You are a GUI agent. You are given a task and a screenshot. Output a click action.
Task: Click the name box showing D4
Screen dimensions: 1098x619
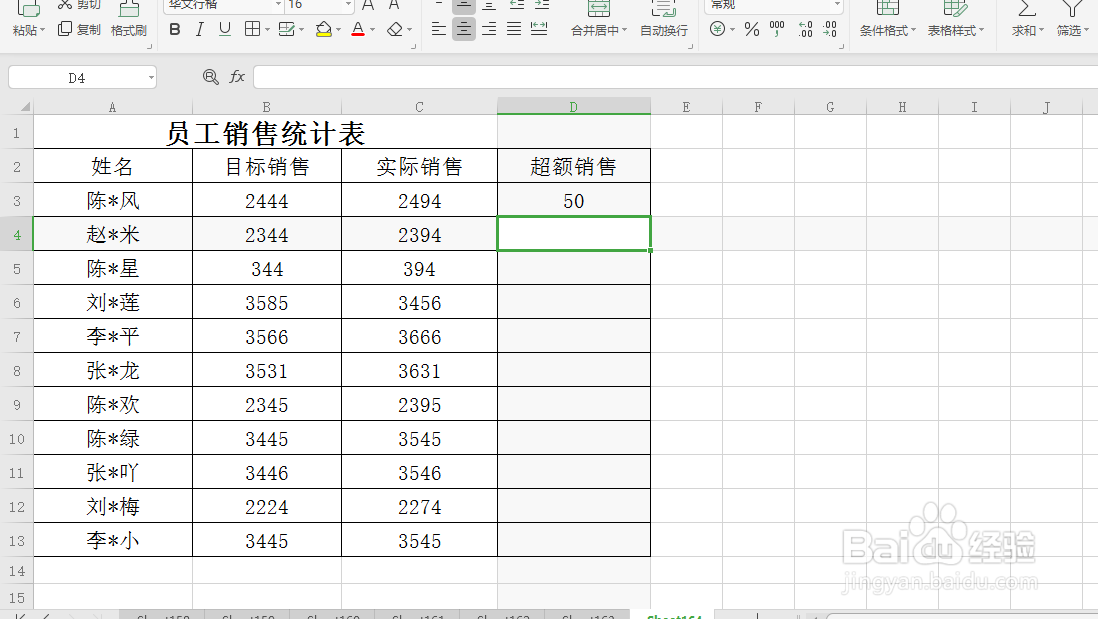pyautogui.click(x=77, y=78)
